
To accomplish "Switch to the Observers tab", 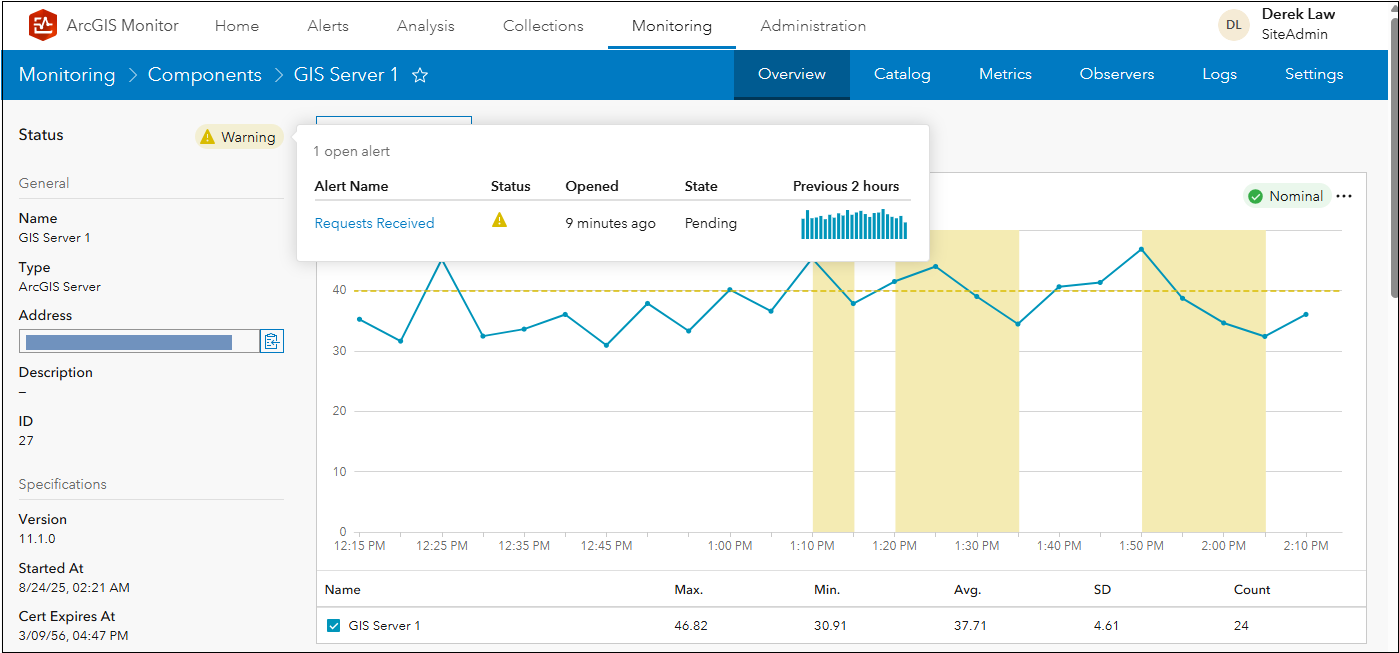I will (x=1117, y=74).
